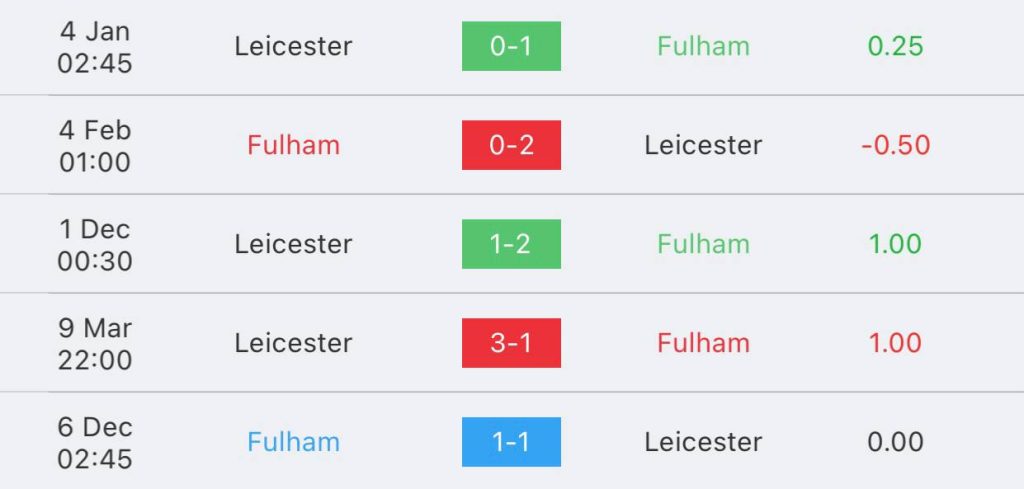Select Leicester in the 9 Mar match

click(293, 343)
